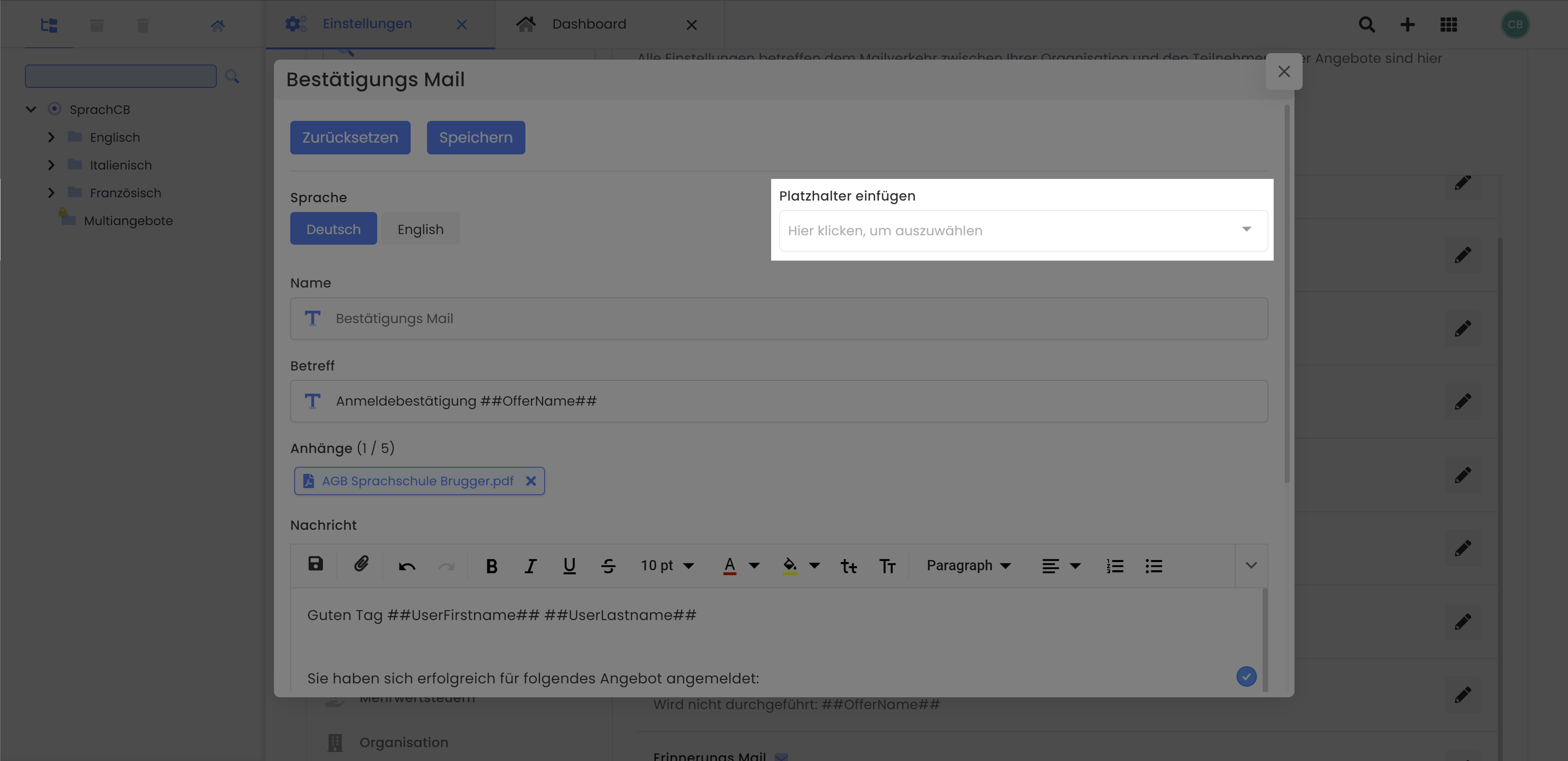Toggle italic formatting in editor
1568x761 pixels.
(530, 566)
